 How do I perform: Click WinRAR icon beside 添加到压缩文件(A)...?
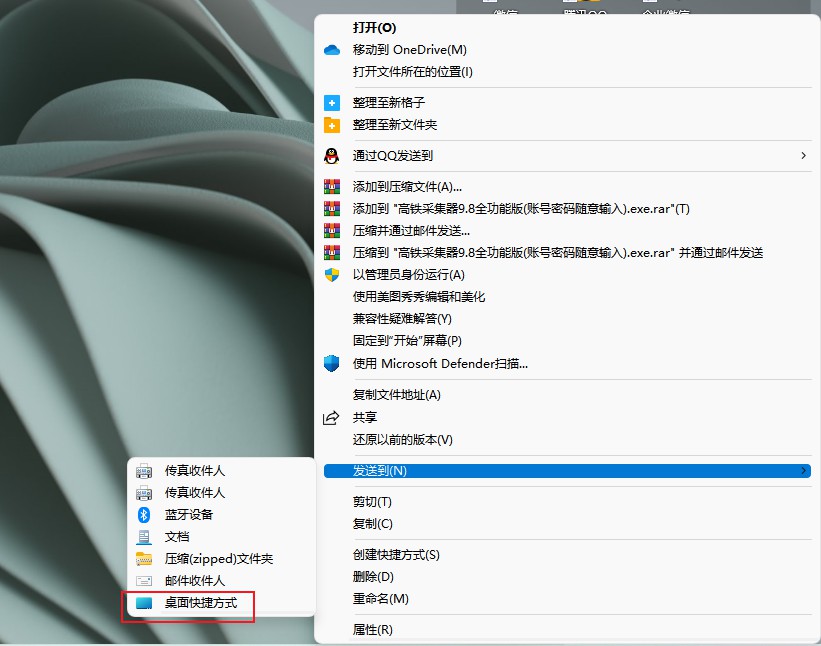331,186
